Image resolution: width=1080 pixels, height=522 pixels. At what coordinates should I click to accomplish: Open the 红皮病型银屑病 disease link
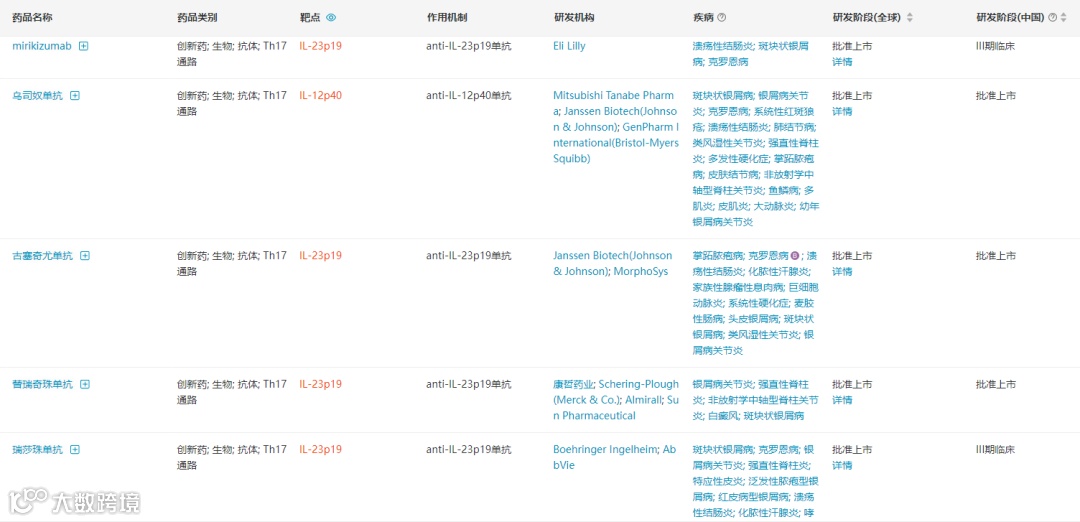(x=752, y=497)
